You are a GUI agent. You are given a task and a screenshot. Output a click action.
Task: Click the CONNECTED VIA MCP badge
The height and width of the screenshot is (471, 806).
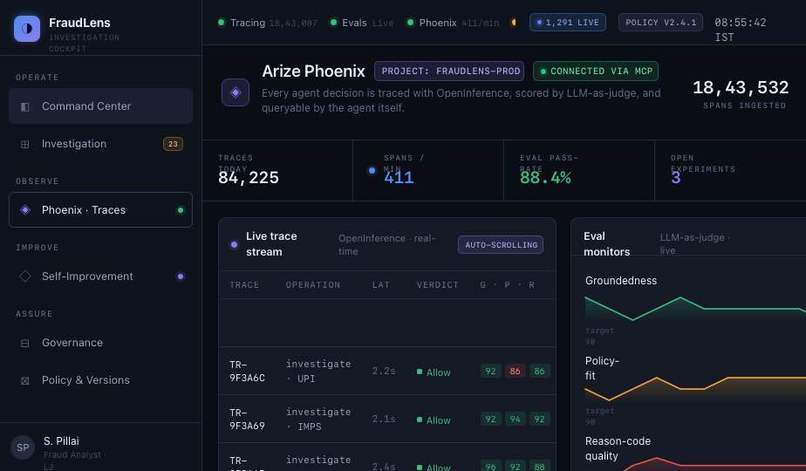tap(596, 71)
